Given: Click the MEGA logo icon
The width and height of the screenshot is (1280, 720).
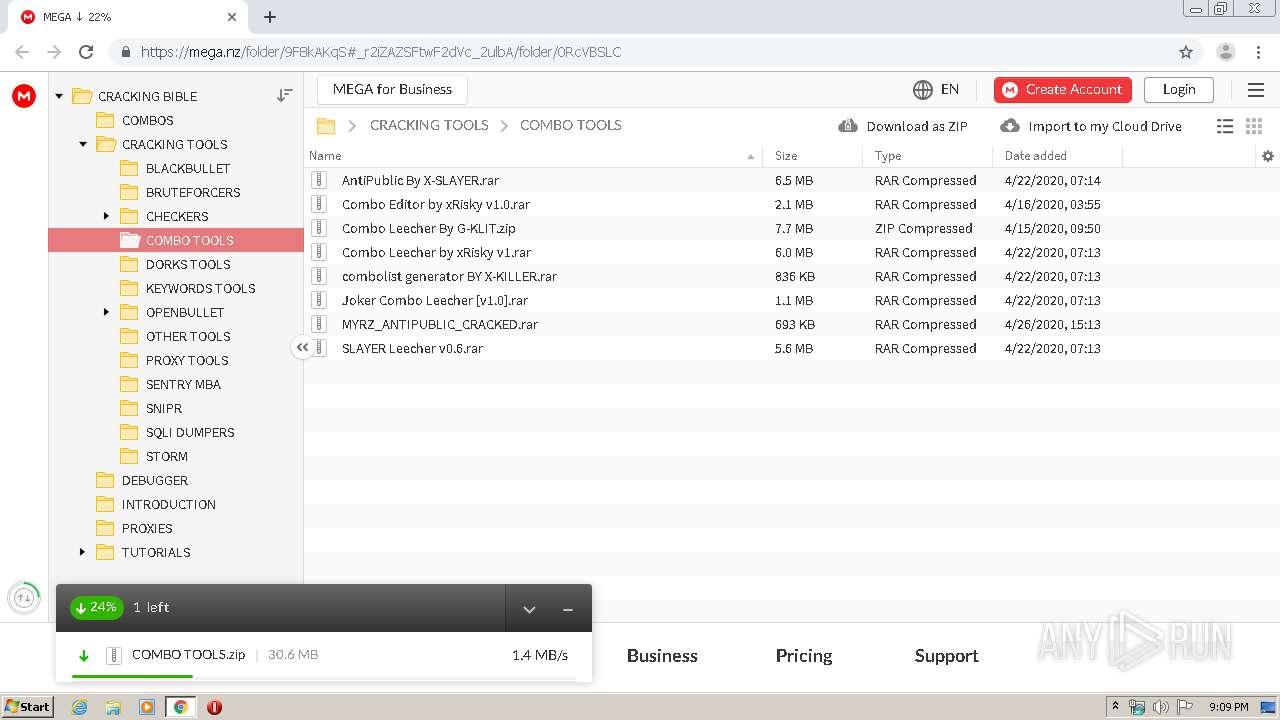Looking at the screenshot, I should pyautogui.click(x=24, y=96).
